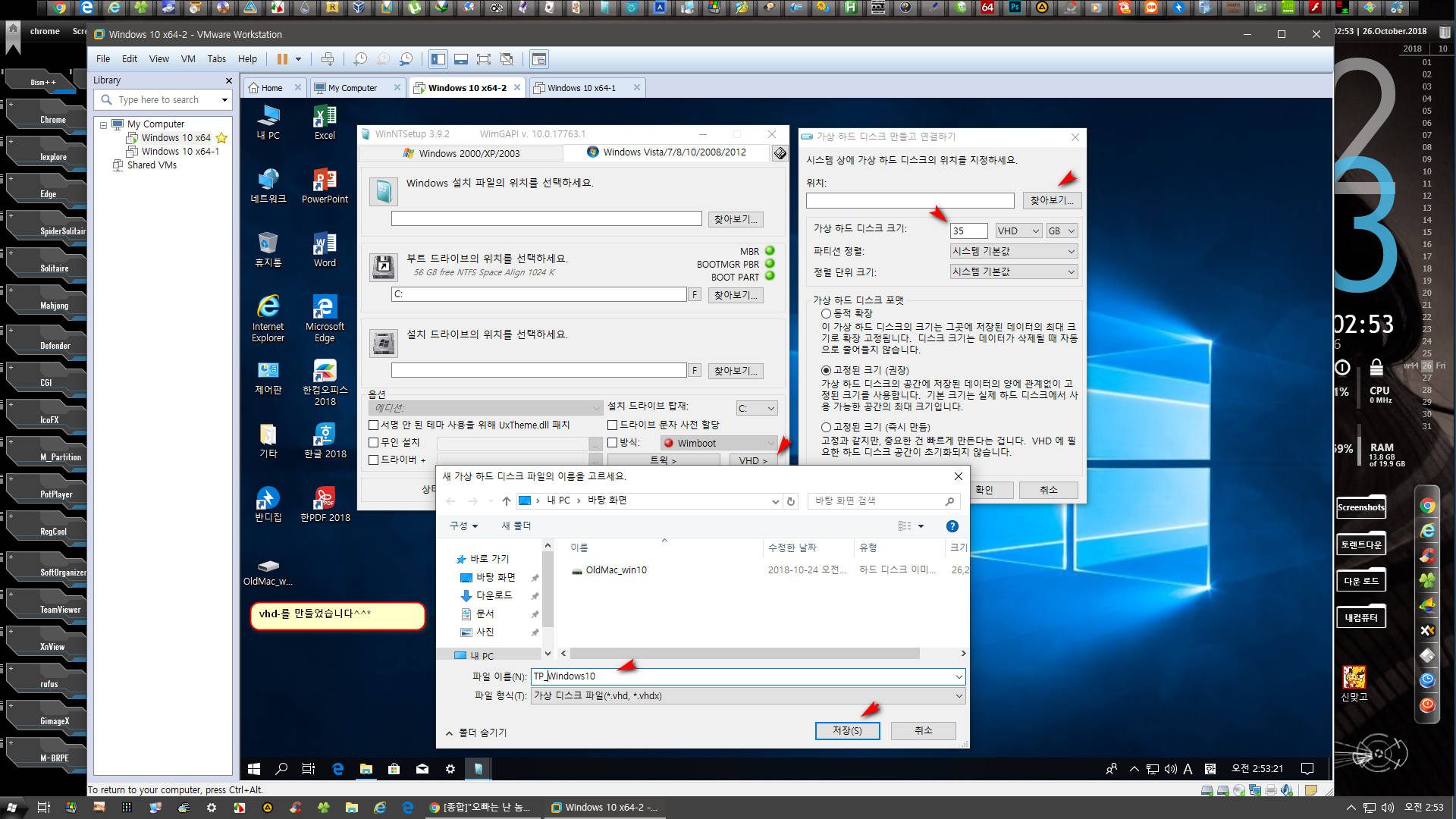The image size is (1456, 819).
Task: Open the 제어판 control panel icon
Action: [268, 377]
